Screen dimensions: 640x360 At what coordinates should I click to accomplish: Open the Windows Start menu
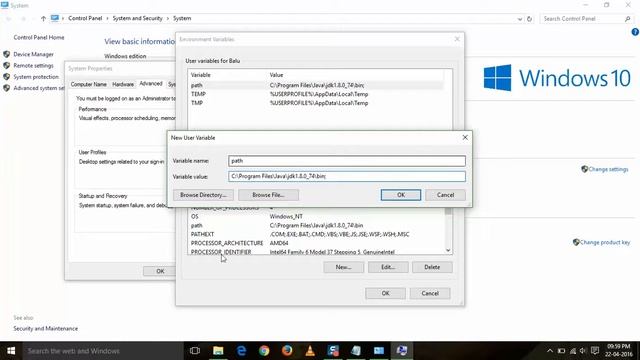pyautogui.click(x=11, y=351)
